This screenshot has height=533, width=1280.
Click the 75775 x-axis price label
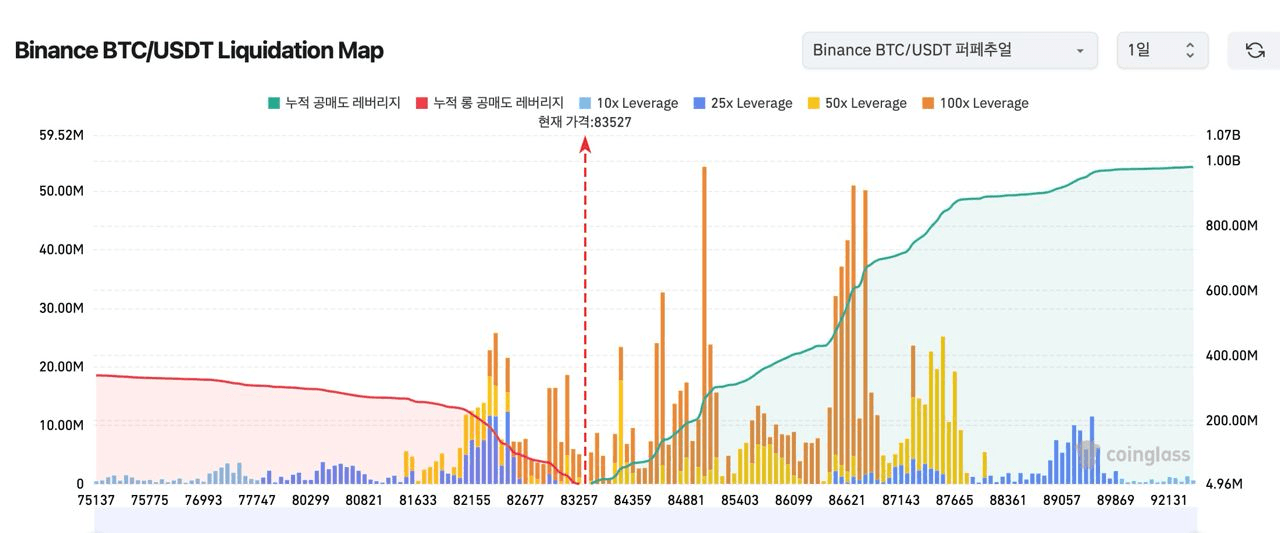click(x=150, y=499)
